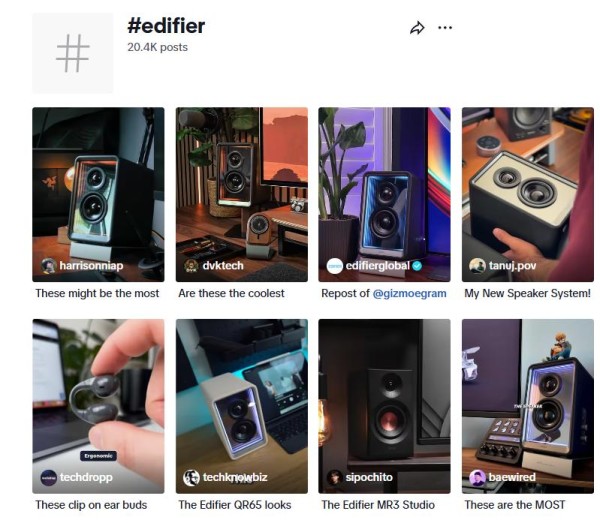This screenshot has height=523, width=600.
Task: Open the three-dots more options menu
Action: click(445, 28)
